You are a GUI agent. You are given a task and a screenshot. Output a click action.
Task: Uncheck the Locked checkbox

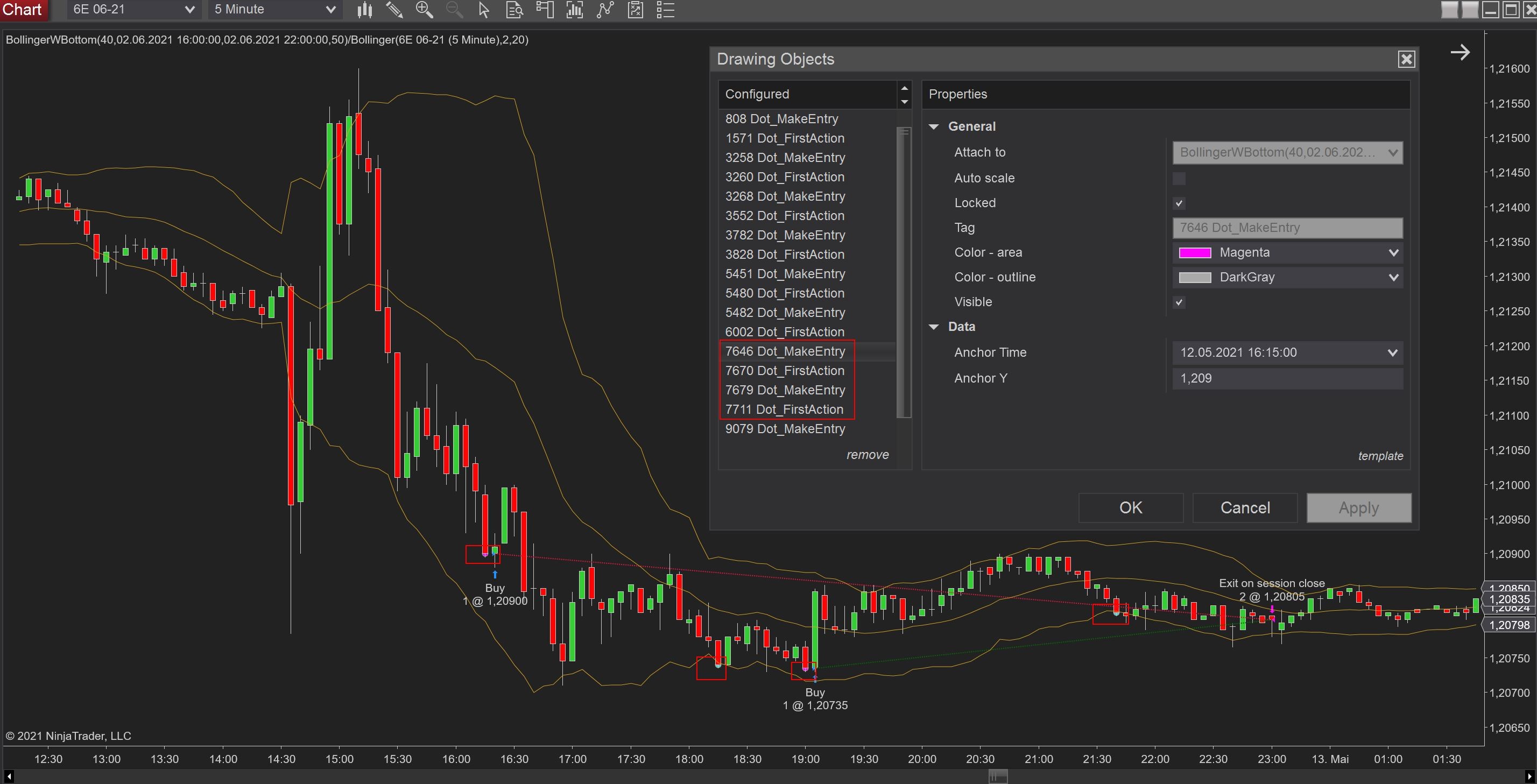point(1179,203)
